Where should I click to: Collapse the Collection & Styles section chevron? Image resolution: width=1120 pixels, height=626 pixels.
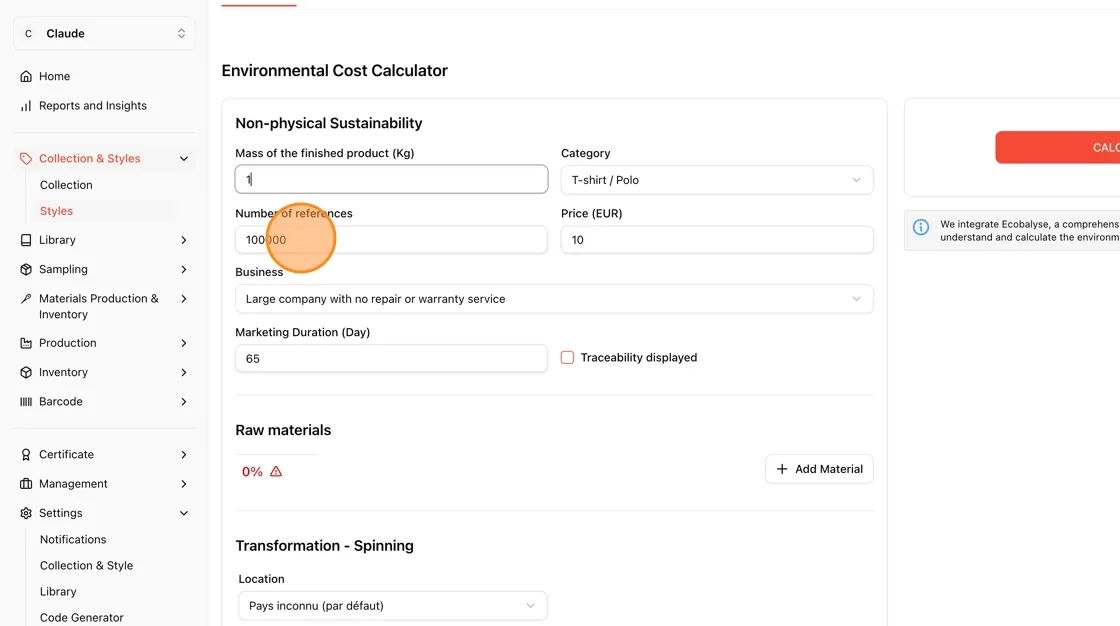pos(184,159)
